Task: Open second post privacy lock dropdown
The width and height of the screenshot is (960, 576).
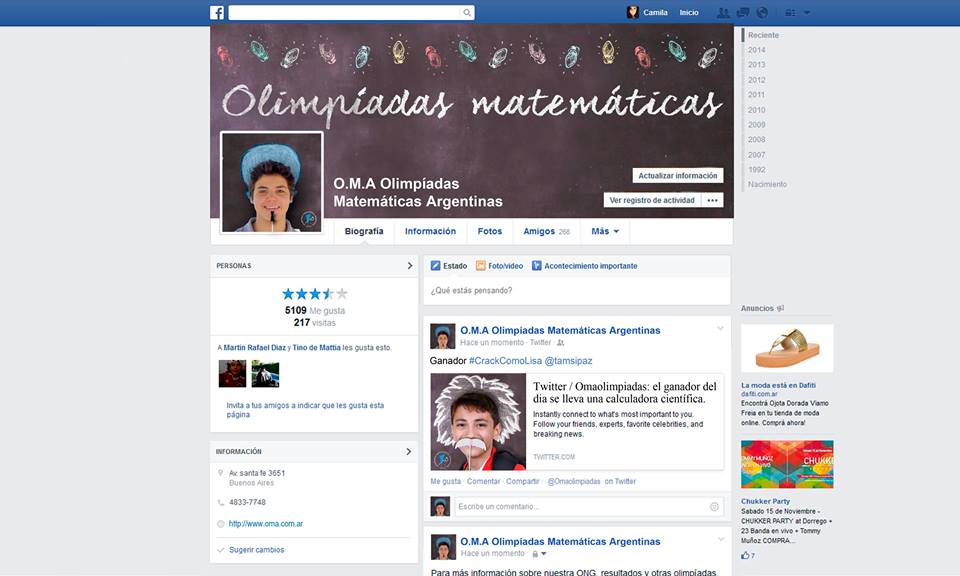Action: click(x=539, y=554)
